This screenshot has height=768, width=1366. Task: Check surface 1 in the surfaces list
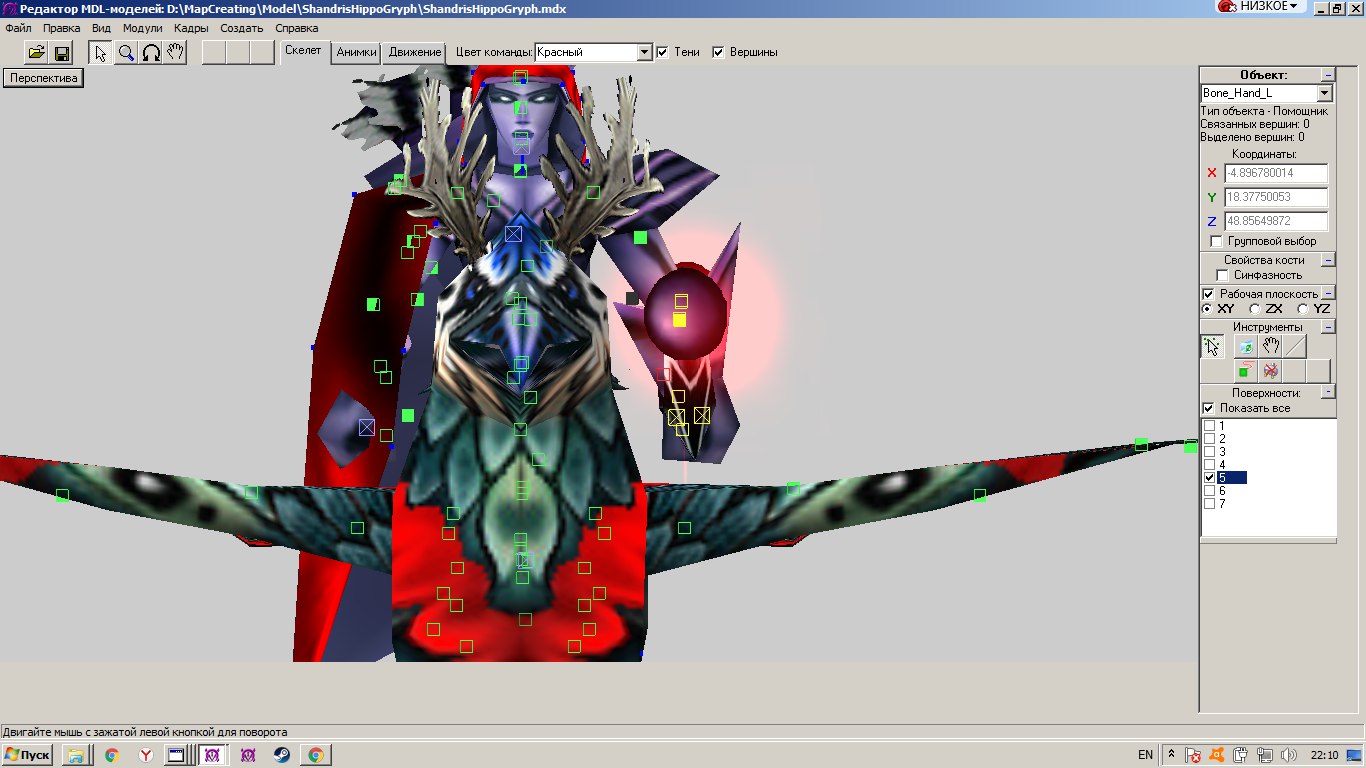click(x=1209, y=426)
